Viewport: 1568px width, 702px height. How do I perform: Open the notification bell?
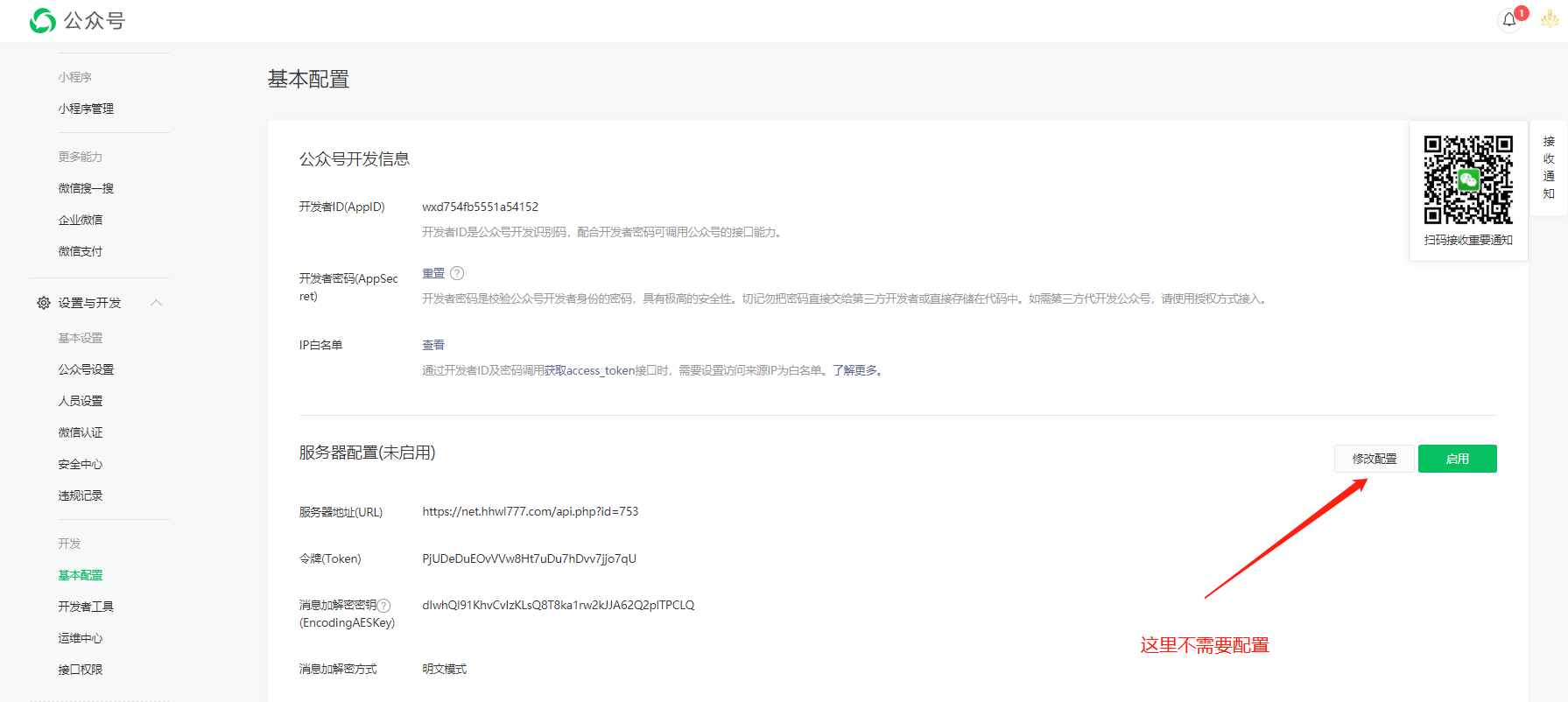coord(1509,19)
